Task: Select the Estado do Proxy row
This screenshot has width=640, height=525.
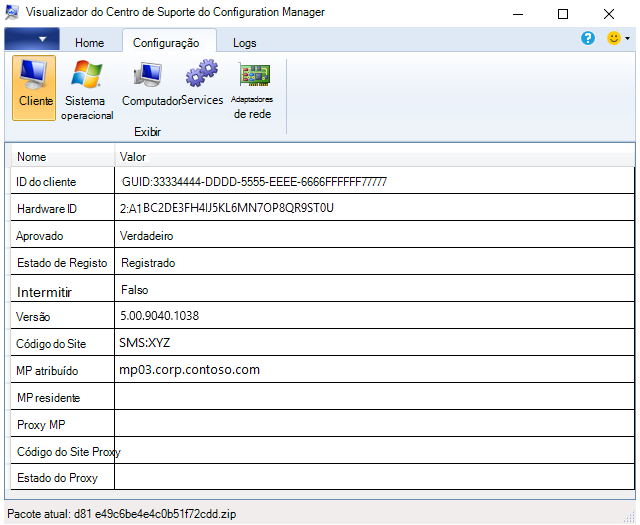Action: click(x=322, y=477)
